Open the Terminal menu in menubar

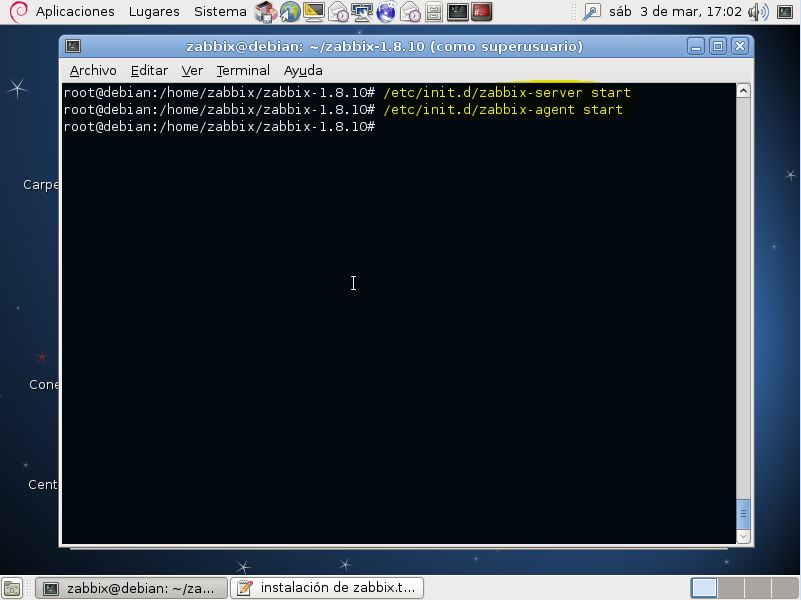[243, 71]
